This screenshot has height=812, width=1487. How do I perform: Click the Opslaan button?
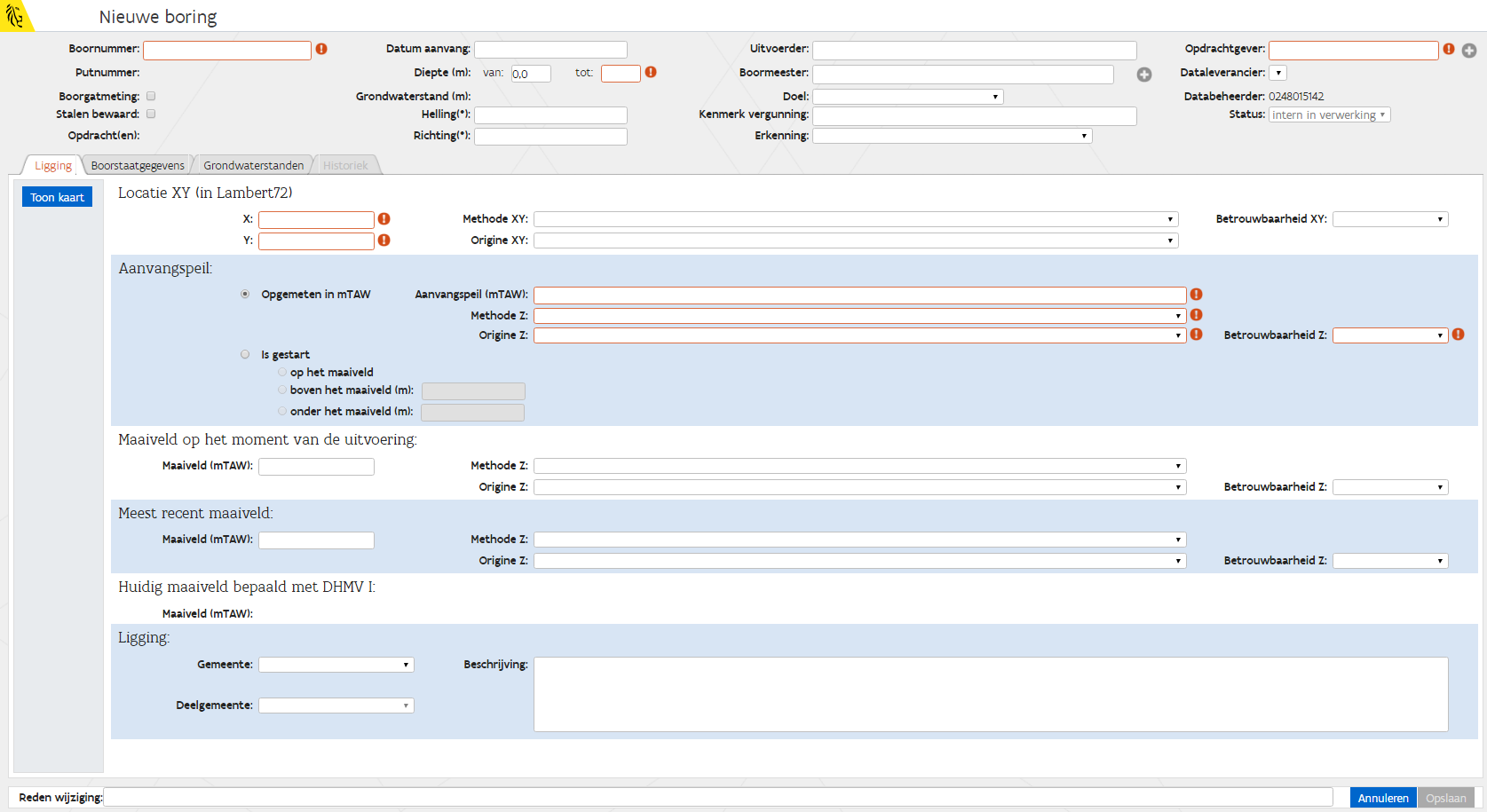[1446, 798]
